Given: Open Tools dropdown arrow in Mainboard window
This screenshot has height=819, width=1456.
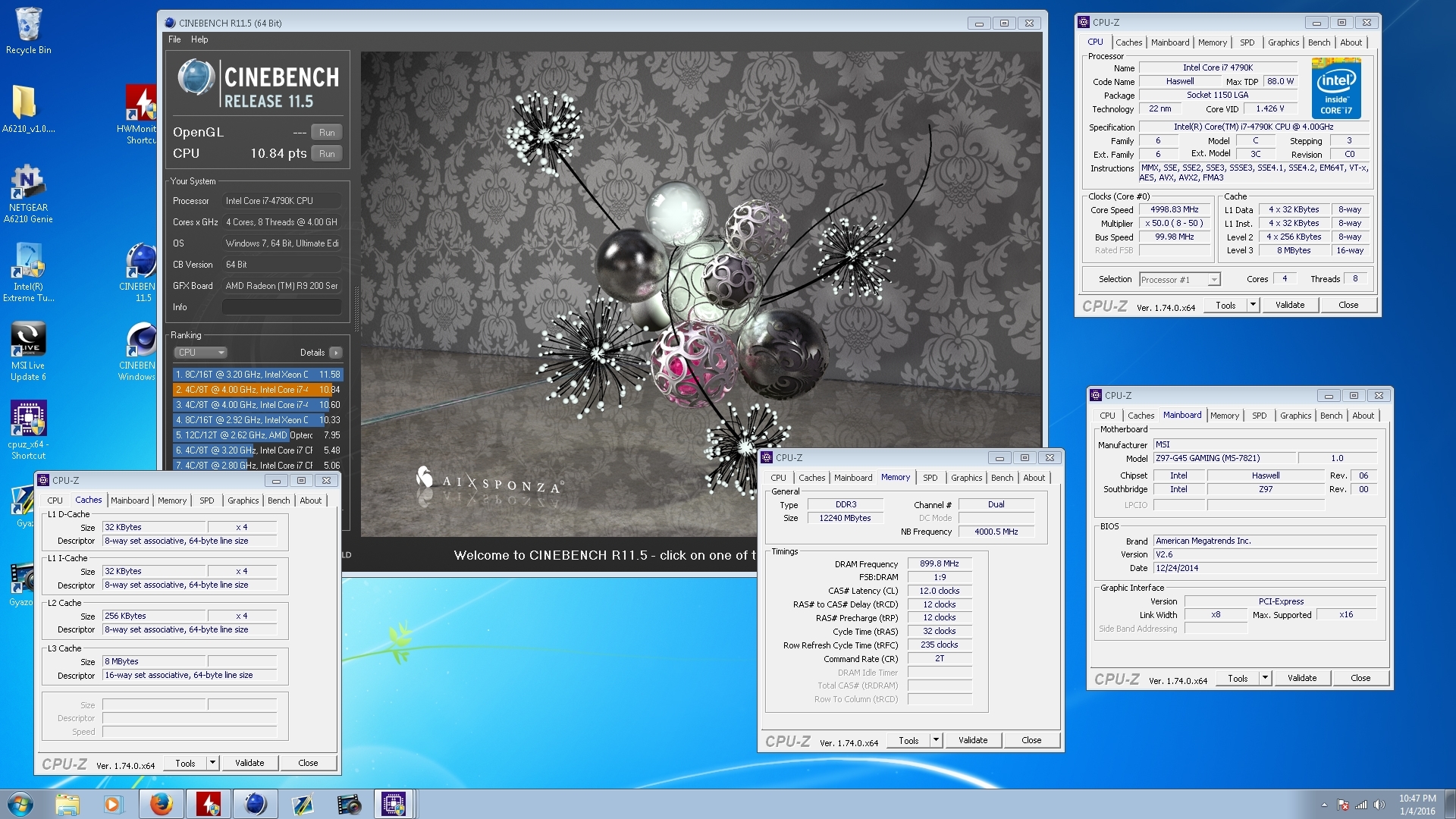Looking at the screenshot, I should 1265,678.
